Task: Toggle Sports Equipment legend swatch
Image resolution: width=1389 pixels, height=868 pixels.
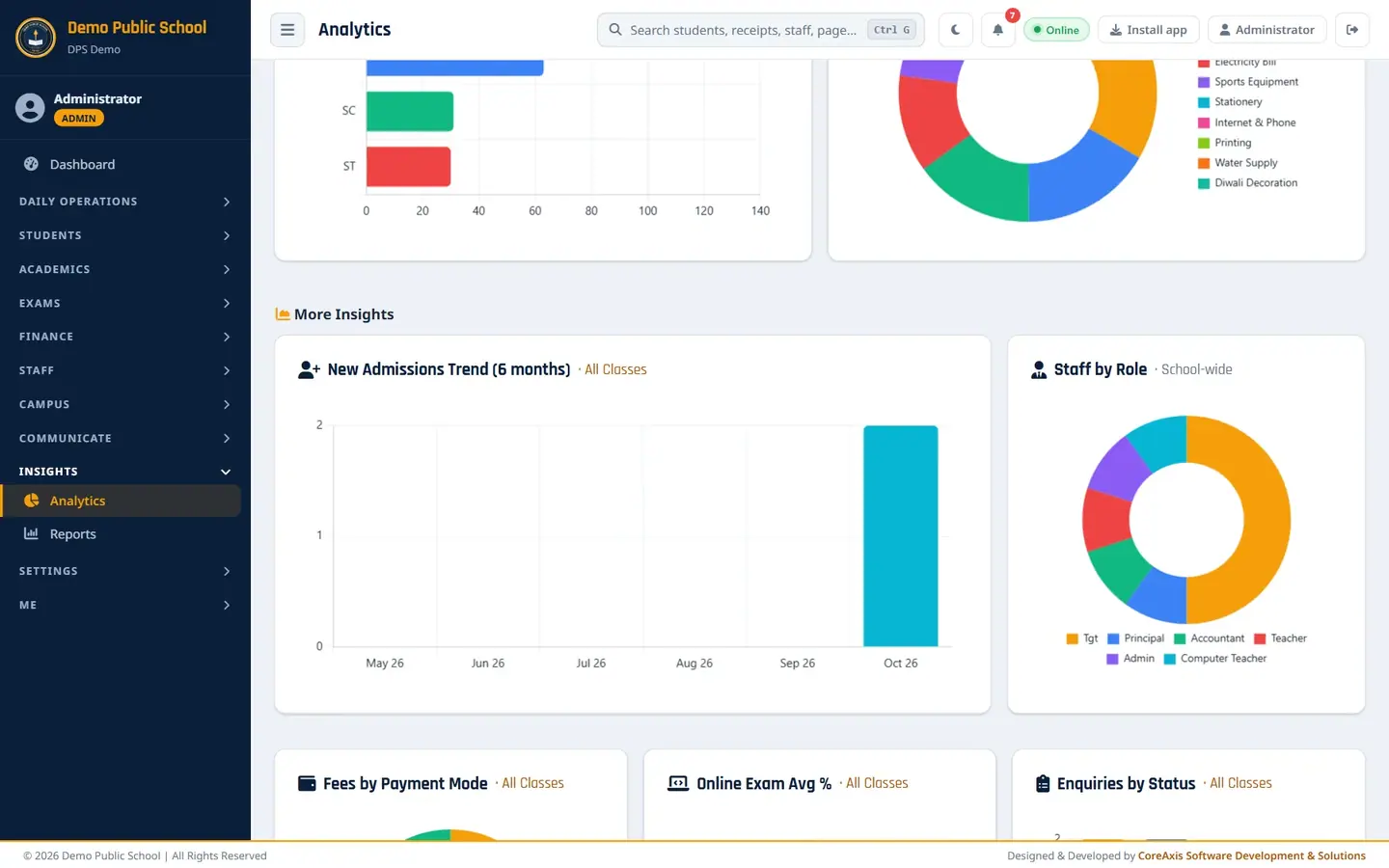Action: click(x=1204, y=82)
